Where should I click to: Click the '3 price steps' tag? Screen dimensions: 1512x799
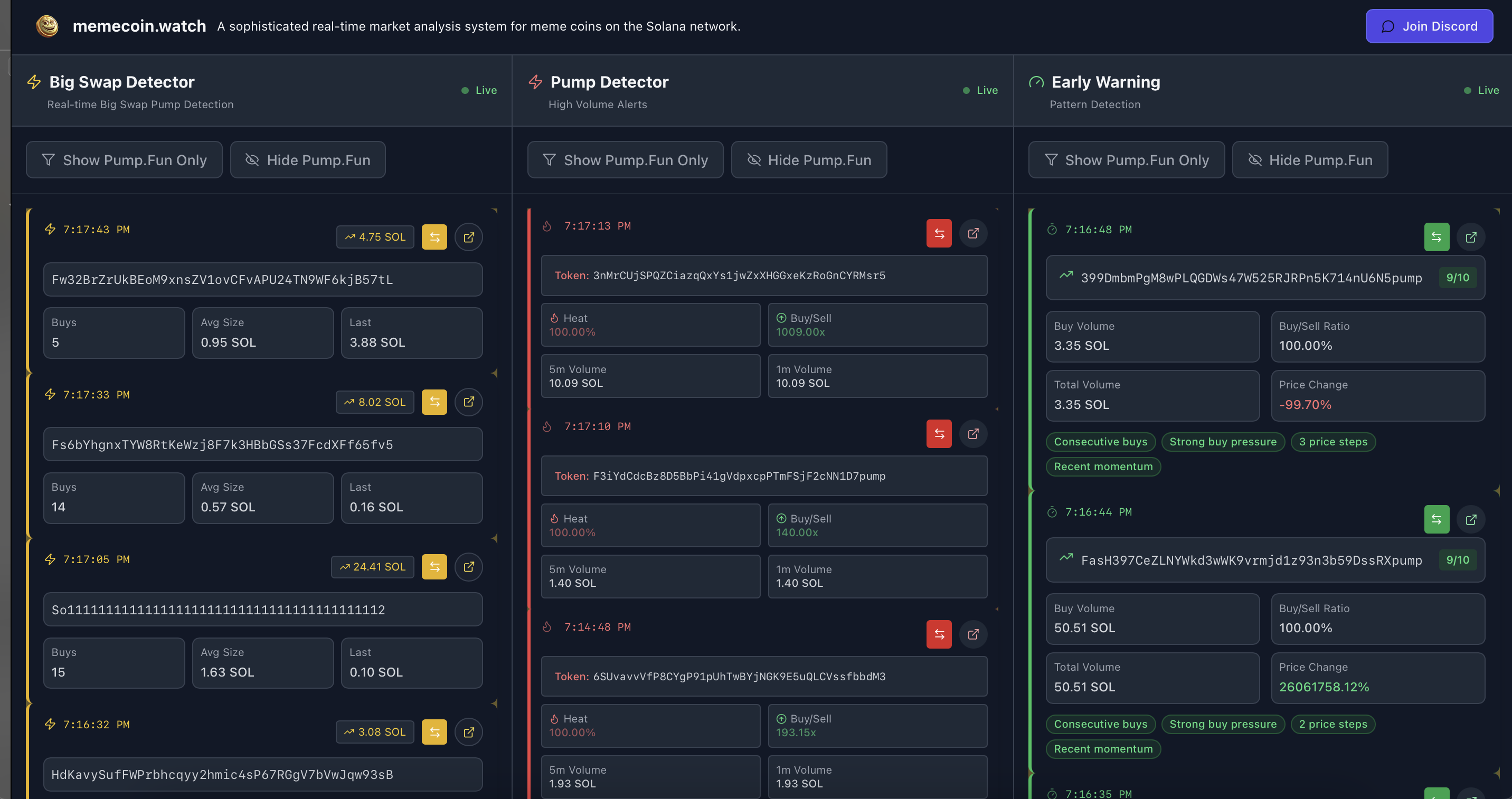coord(1333,442)
